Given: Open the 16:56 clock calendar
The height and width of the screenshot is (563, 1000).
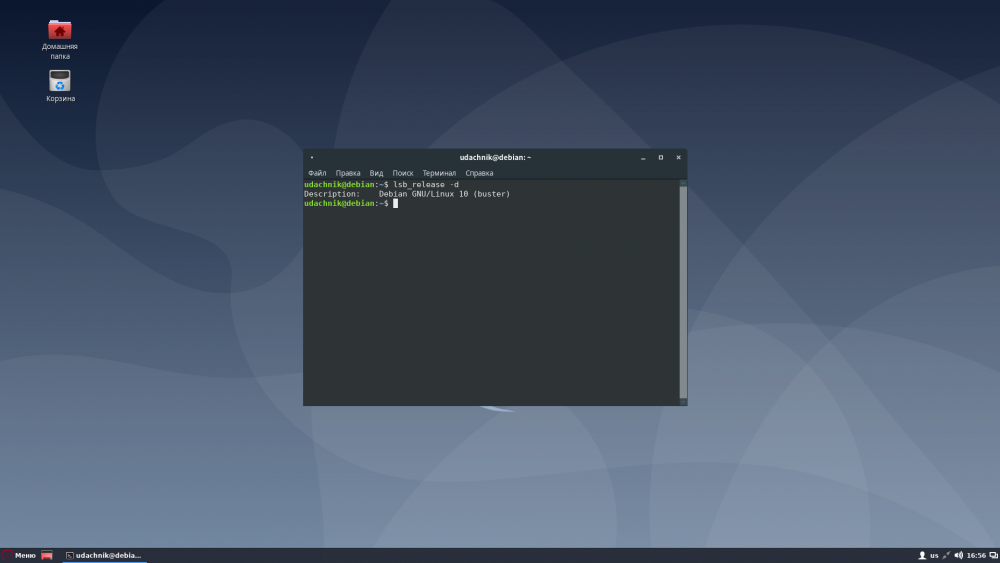Looking at the screenshot, I should tap(976, 555).
